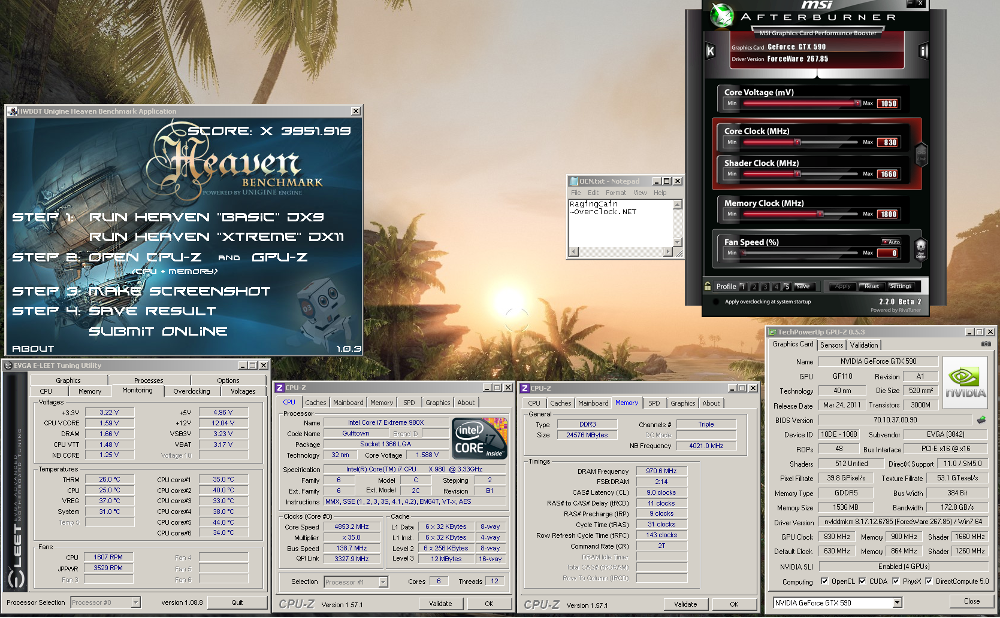Click the Afterburner Save profile button

coord(802,286)
